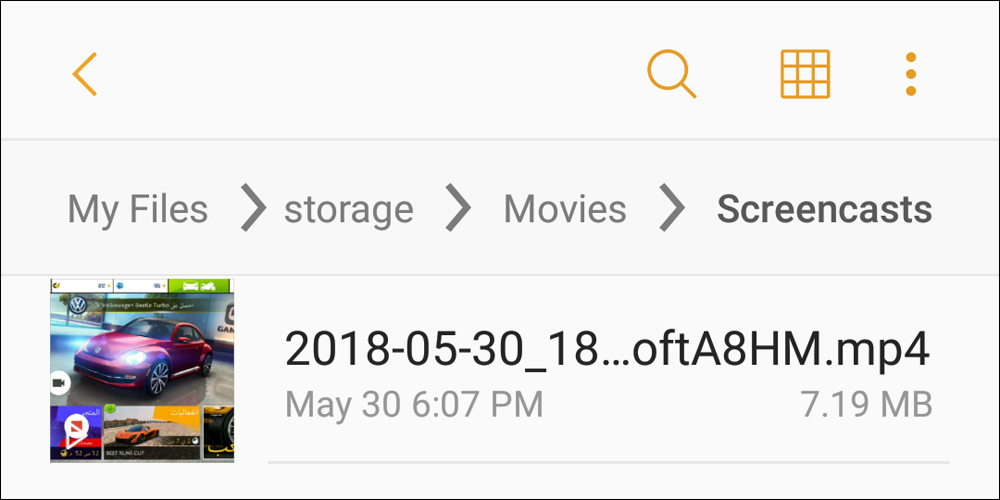Viewport: 1000px width, 500px height.
Task: Open the three-dot more options menu
Action: (910, 74)
